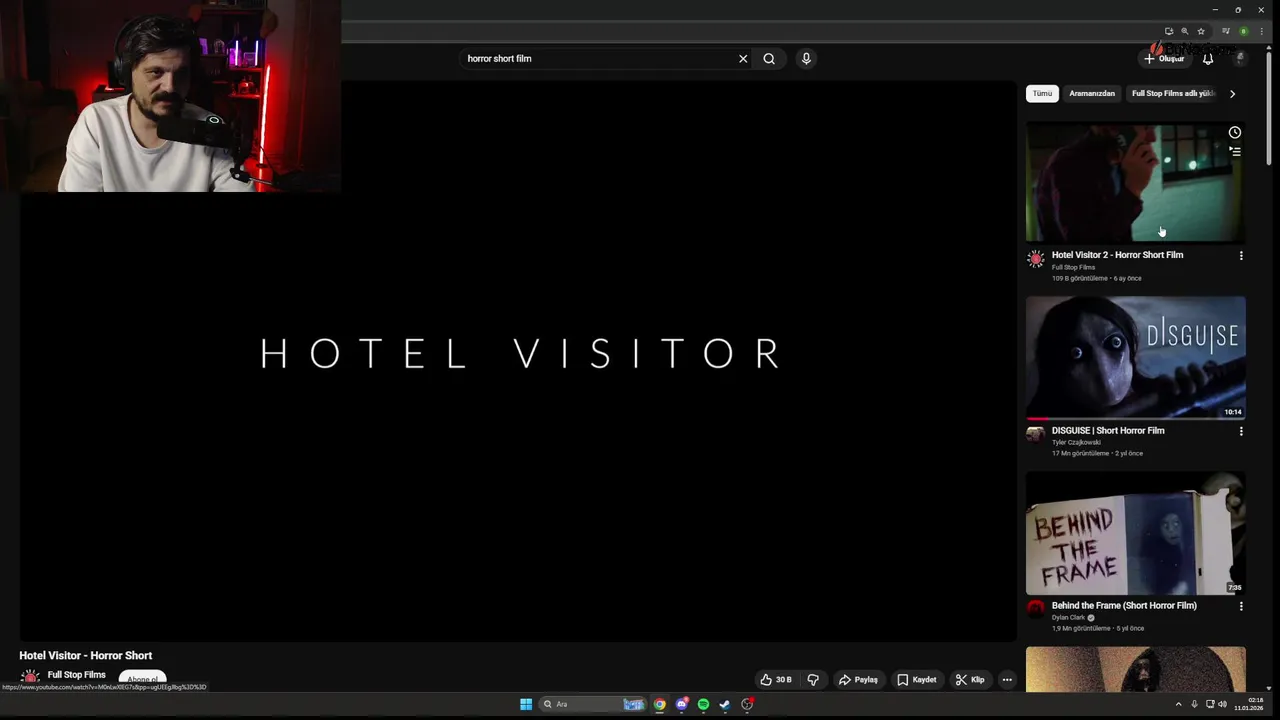Viewport: 1280px width, 720px height.
Task: Open the notifications bell
Action: [x=1208, y=59]
